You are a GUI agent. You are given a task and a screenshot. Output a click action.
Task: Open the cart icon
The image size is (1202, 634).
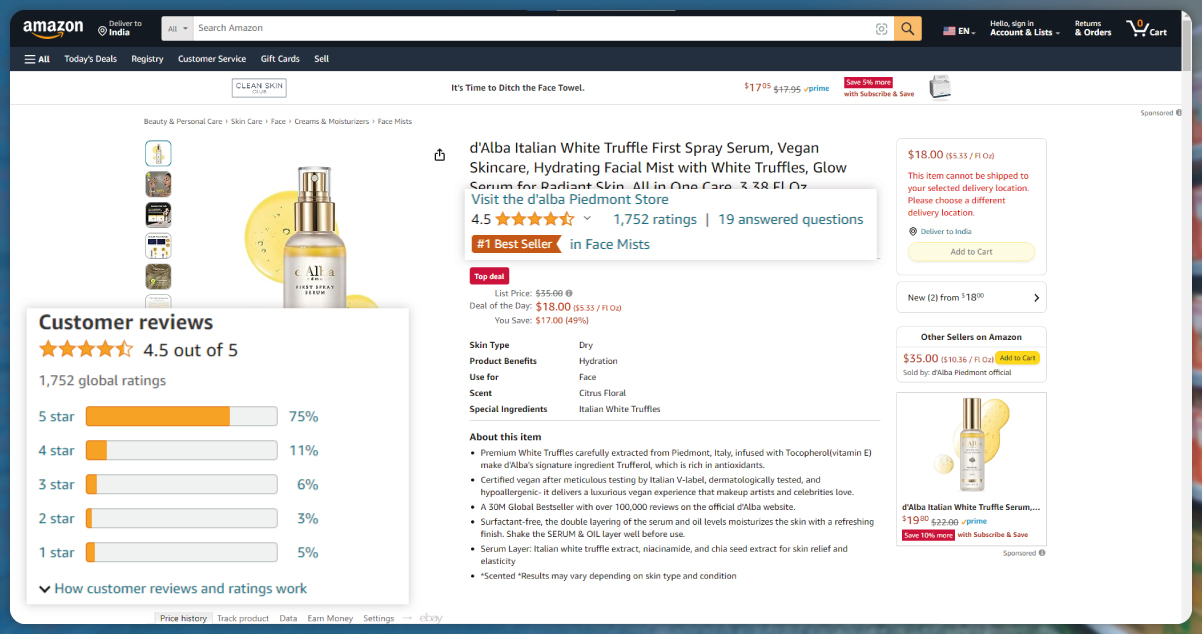tap(1146, 28)
